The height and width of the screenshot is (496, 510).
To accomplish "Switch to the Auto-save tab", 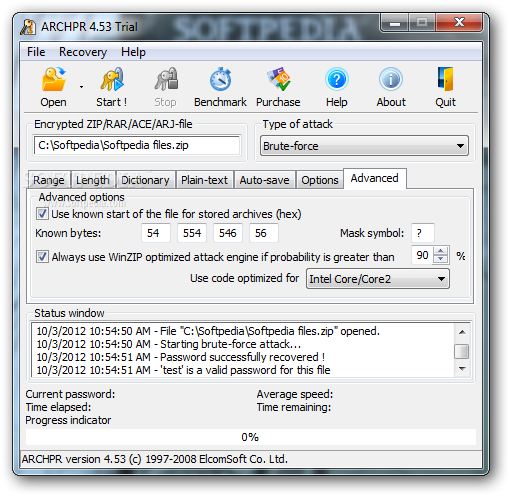I will [264, 180].
